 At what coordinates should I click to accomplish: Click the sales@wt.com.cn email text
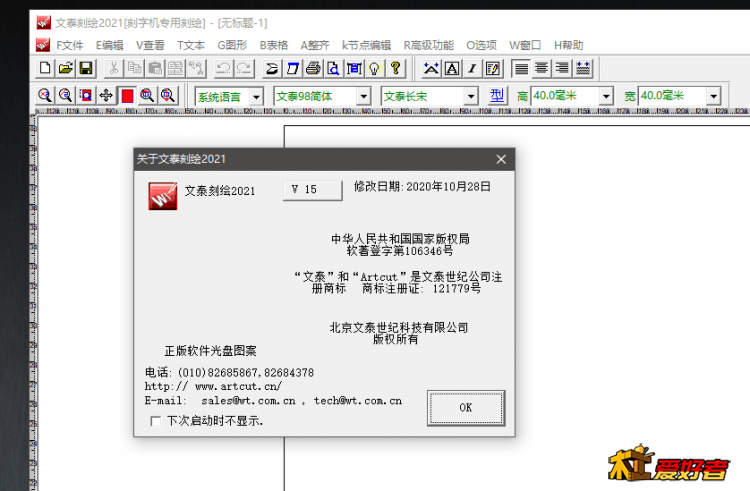click(248, 401)
